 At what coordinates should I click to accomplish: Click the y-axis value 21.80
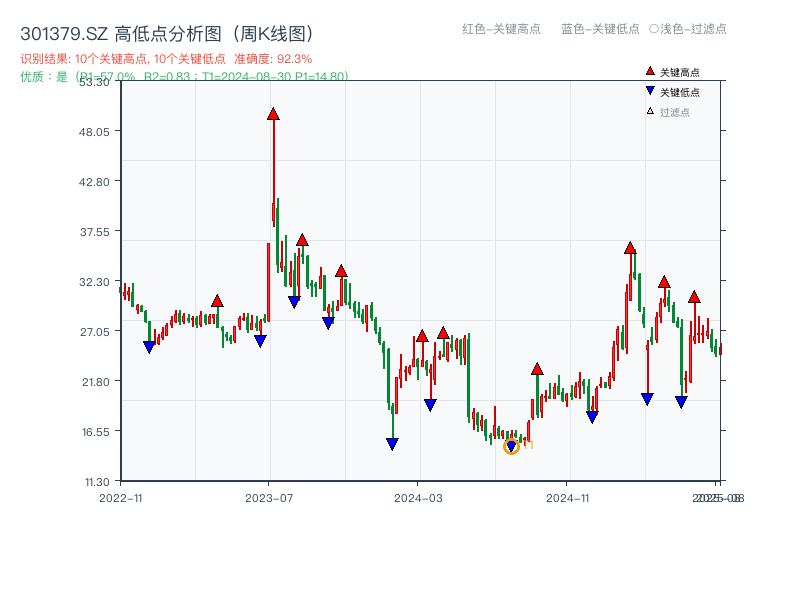pos(95,382)
